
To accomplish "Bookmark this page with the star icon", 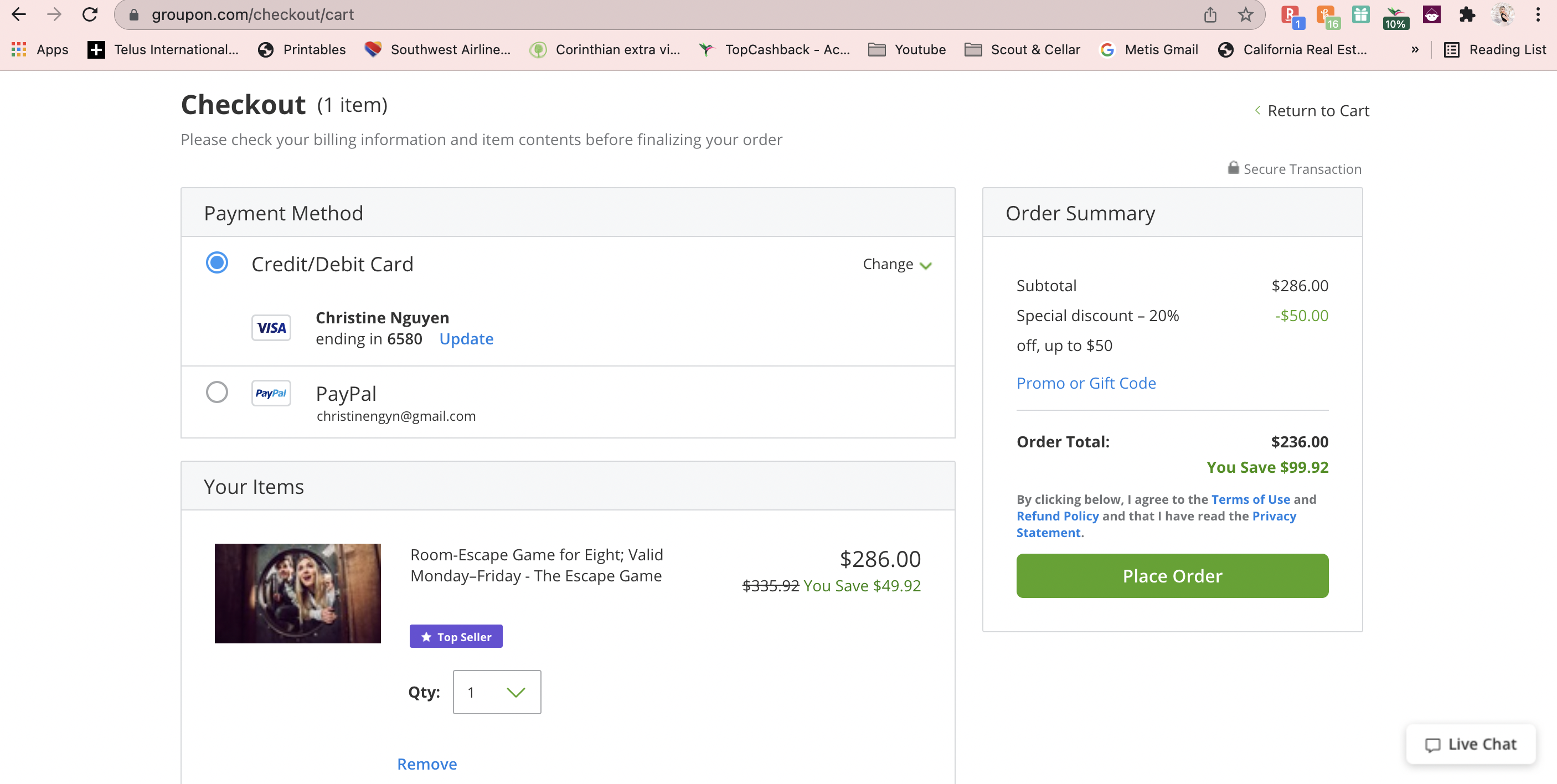I will coord(1245,14).
